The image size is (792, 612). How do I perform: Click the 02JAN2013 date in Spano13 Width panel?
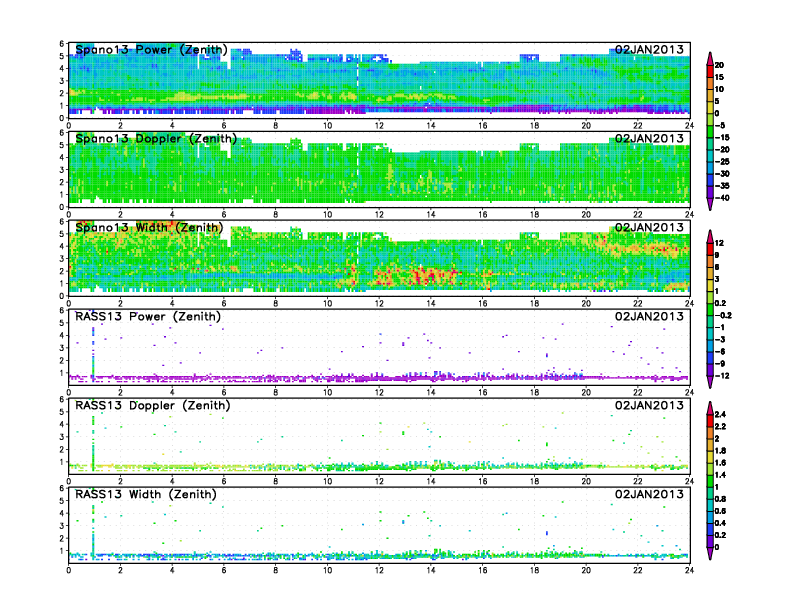[x=649, y=227]
